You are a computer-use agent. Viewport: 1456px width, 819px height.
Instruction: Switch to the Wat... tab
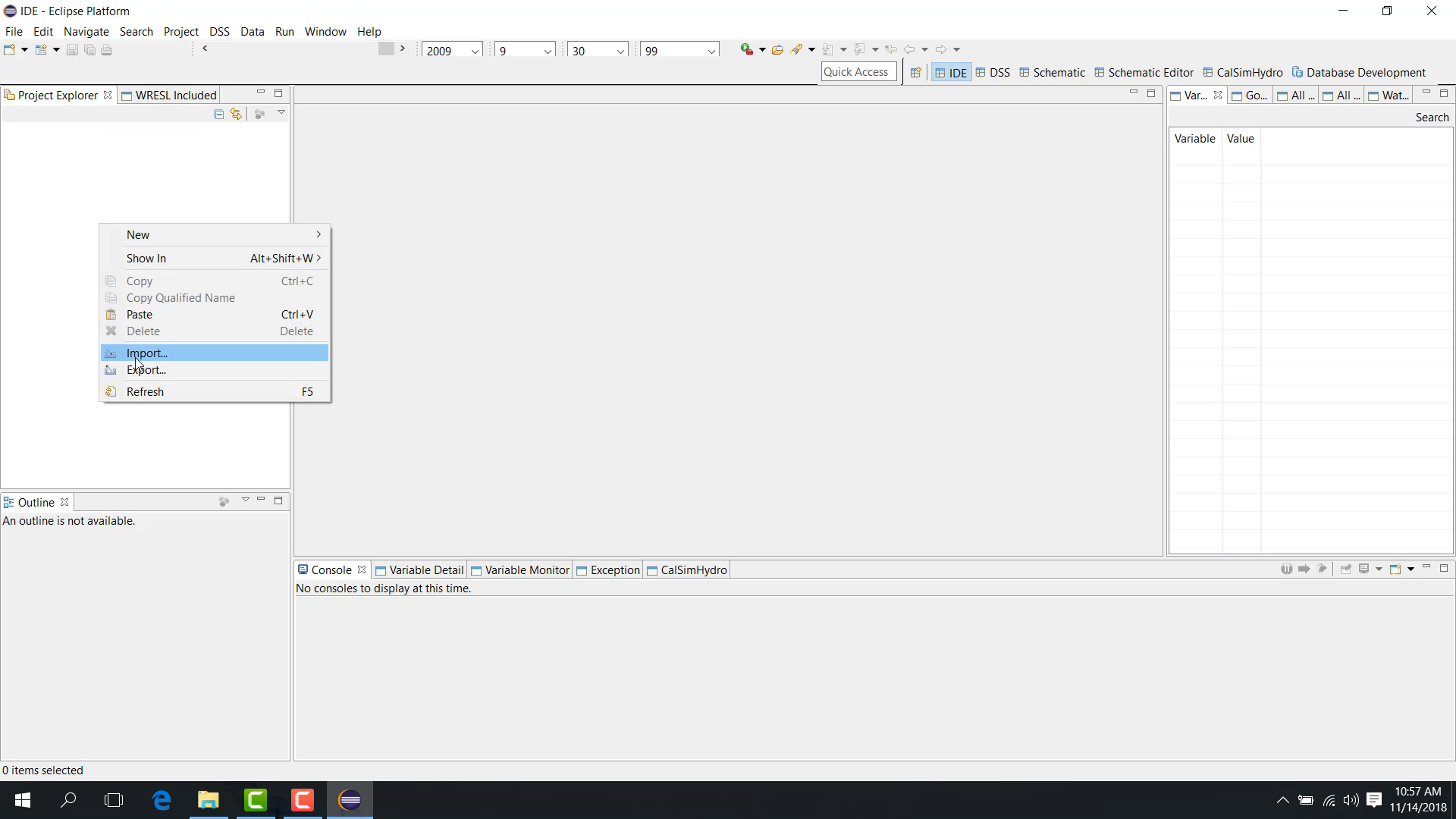pos(1389,95)
